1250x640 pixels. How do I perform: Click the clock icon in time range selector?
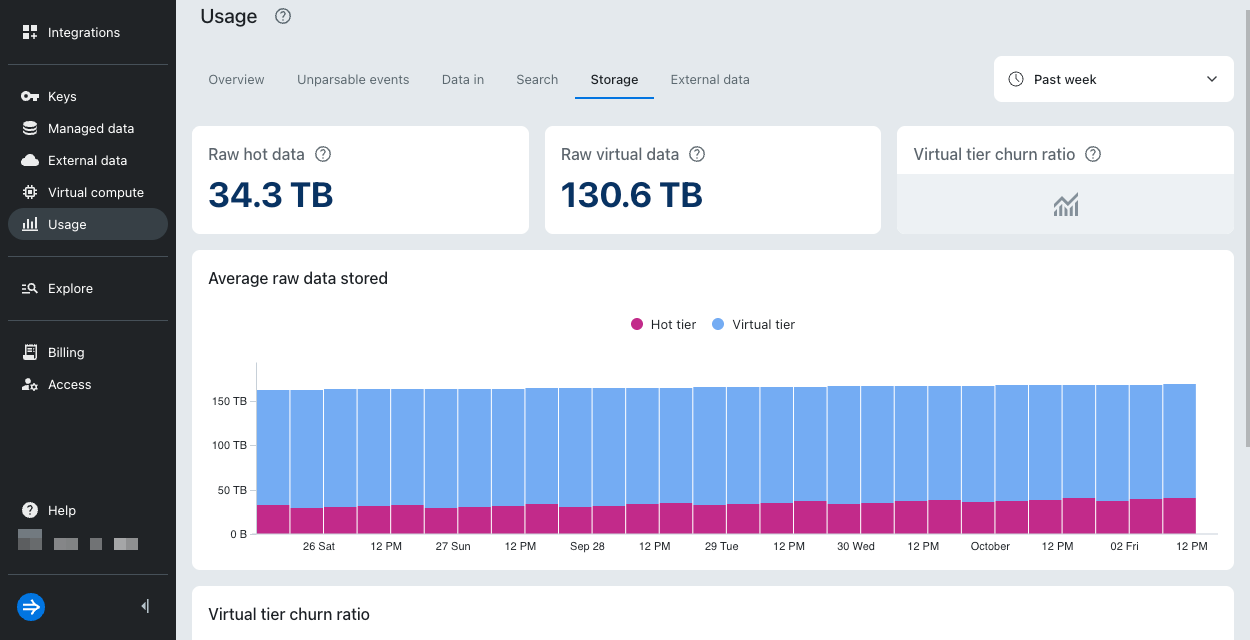coord(1016,79)
